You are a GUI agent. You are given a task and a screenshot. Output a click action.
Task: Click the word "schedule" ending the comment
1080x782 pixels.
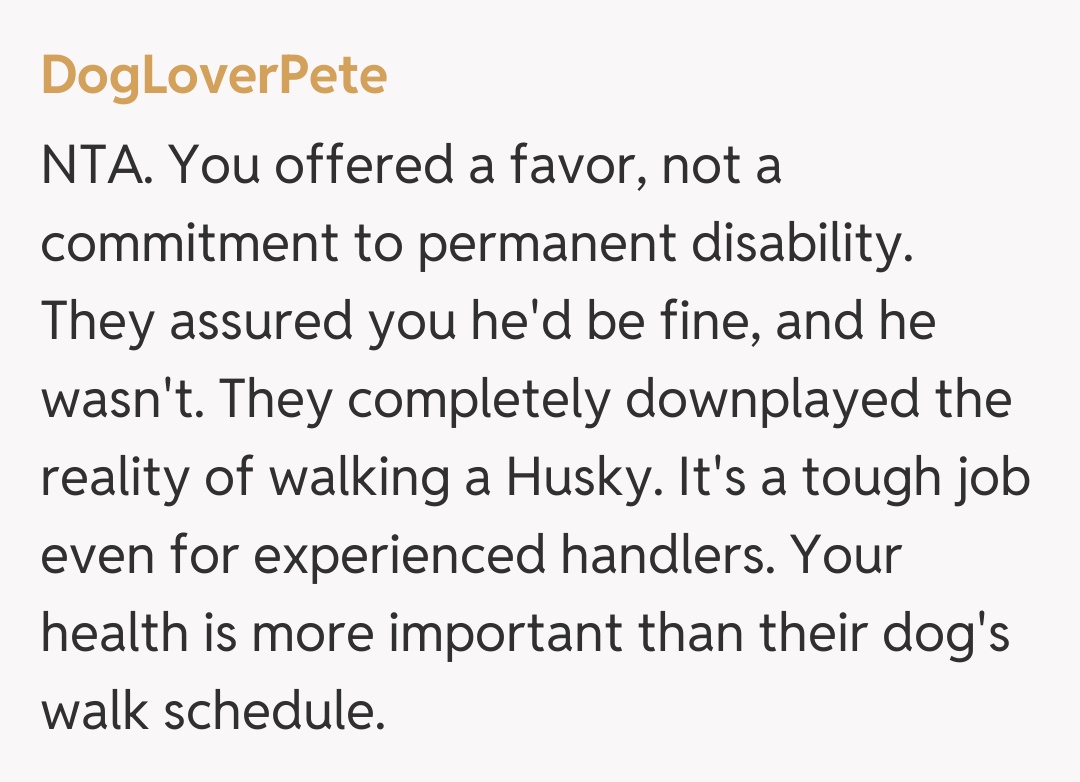pyautogui.click(x=273, y=713)
